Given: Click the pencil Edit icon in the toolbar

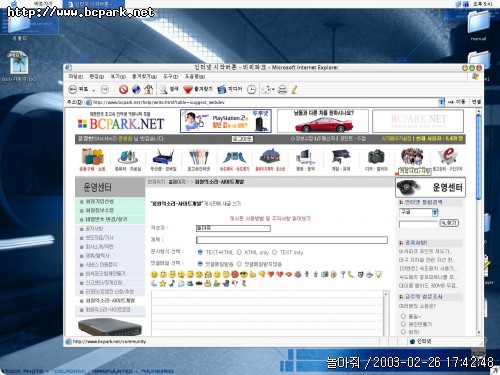Looking at the screenshot, I should 294,89.
